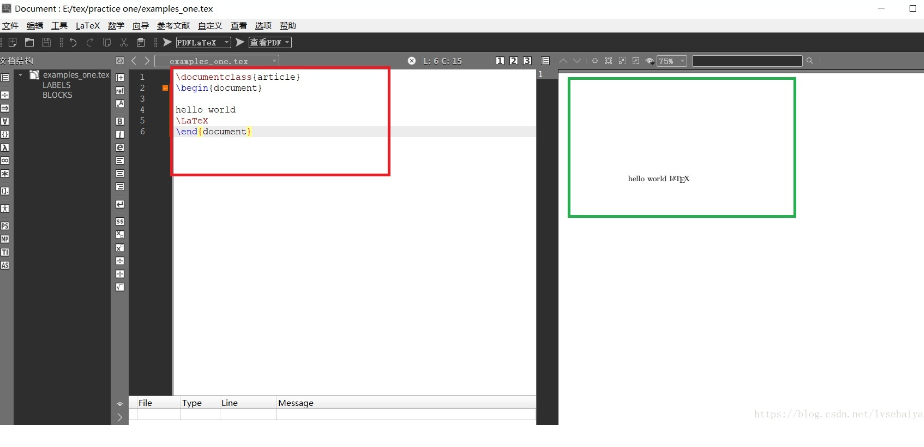Click the hello world line in editor

[206, 110]
